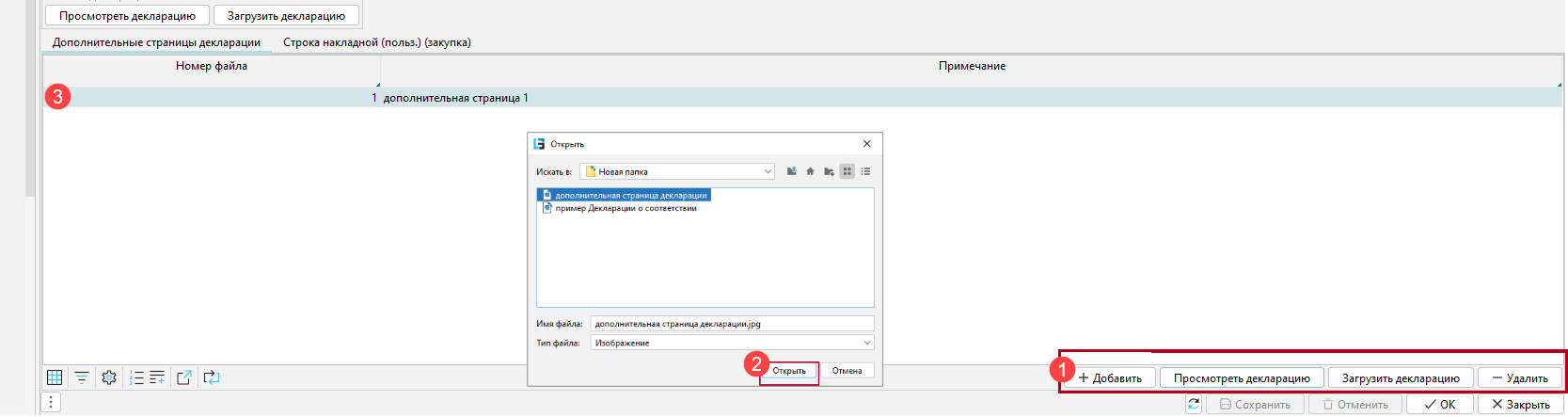Switch file dialog to details list view

865,171
